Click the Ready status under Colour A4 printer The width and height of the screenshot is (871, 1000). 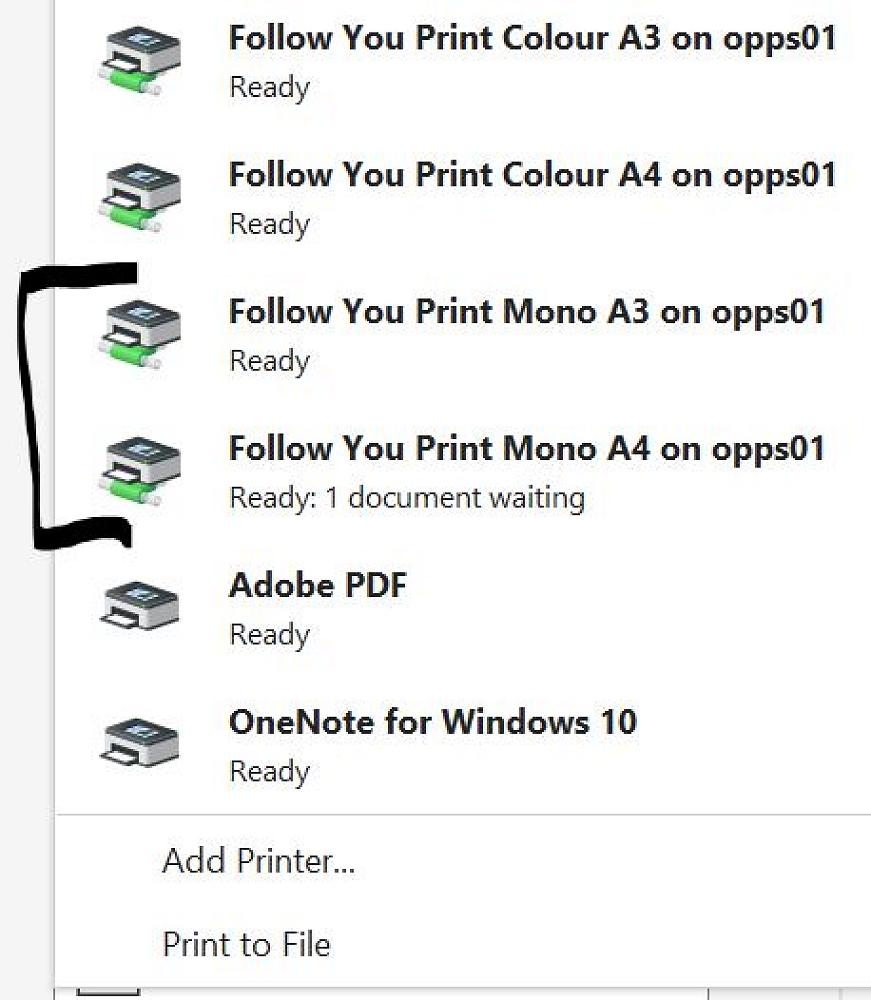coord(269,224)
